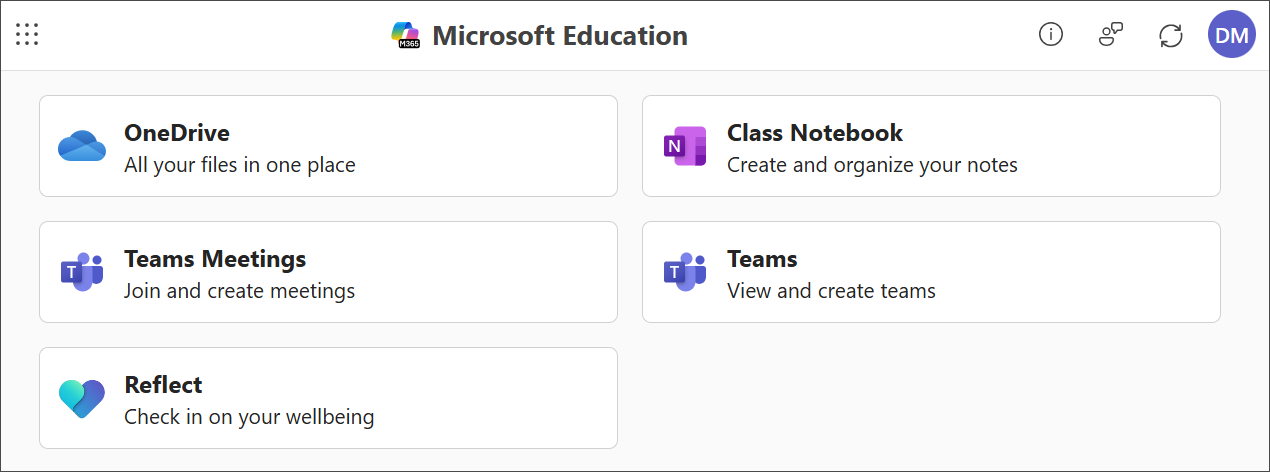1270x472 pixels.
Task: Click the Reflect heart icon
Action: (x=82, y=398)
